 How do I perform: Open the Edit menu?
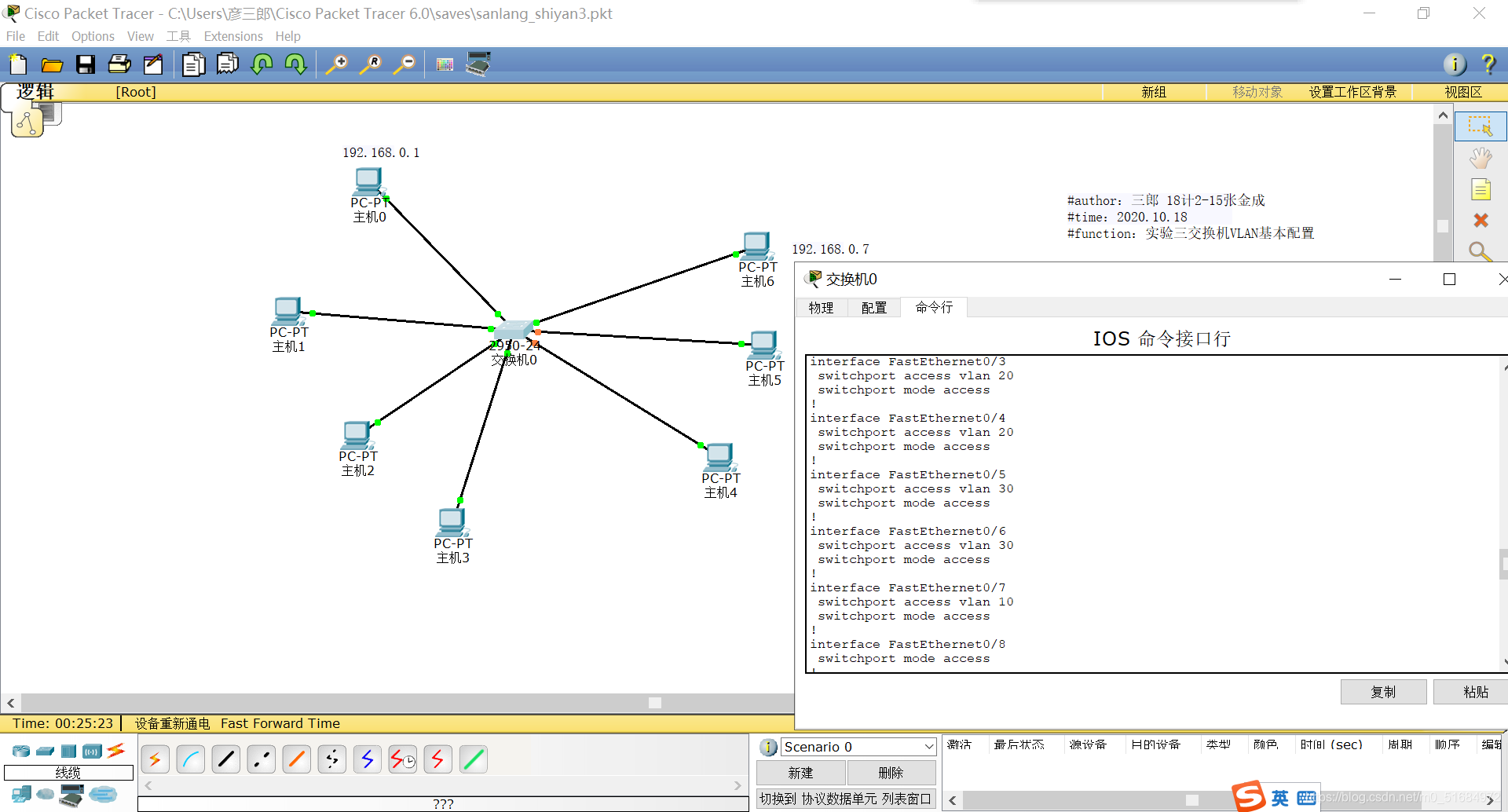[48, 36]
